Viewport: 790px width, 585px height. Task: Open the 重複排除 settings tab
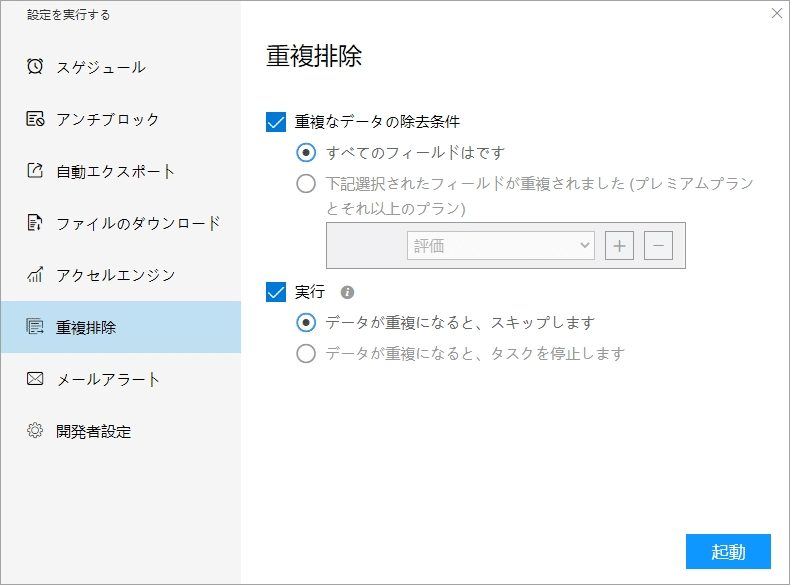(x=120, y=327)
